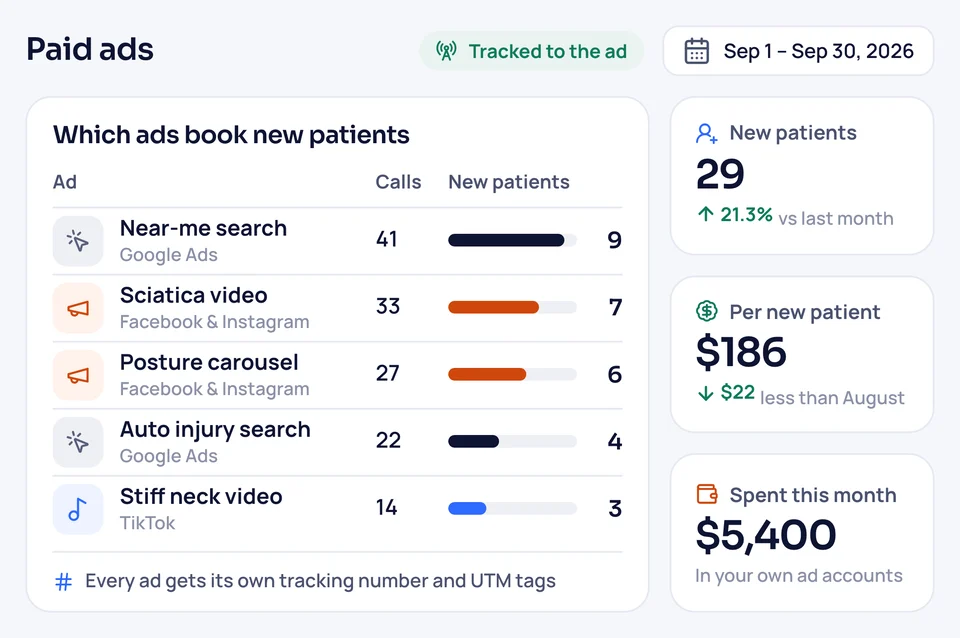Click the Stiff neck video TikTok note icon
Image resolution: width=960 pixels, height=638 pixels.
pos(78,509)
